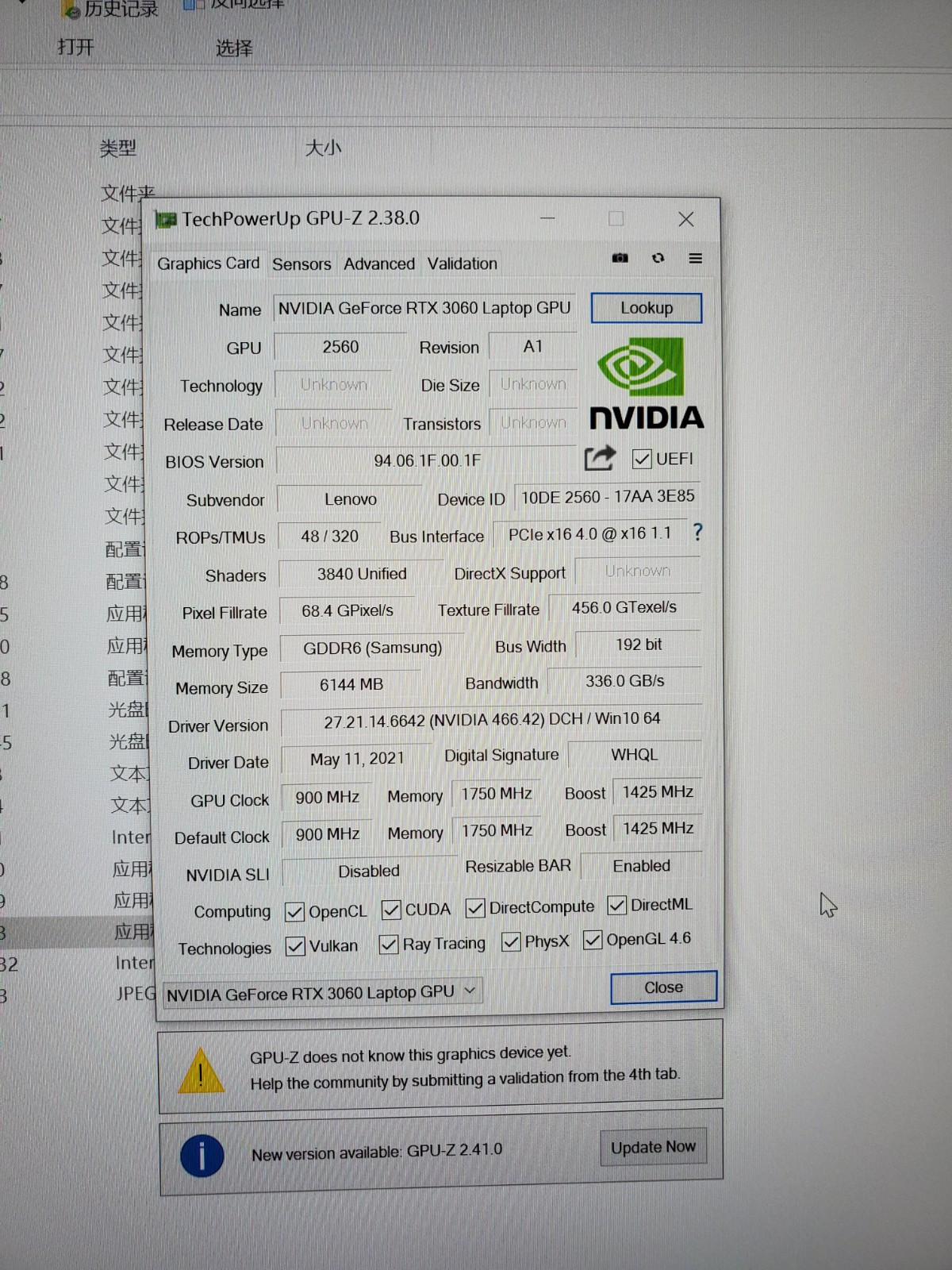Click the Bus Interface value PCIe x16 4.0
Screen dimensions: 952x1270
[x=589, y=534]
